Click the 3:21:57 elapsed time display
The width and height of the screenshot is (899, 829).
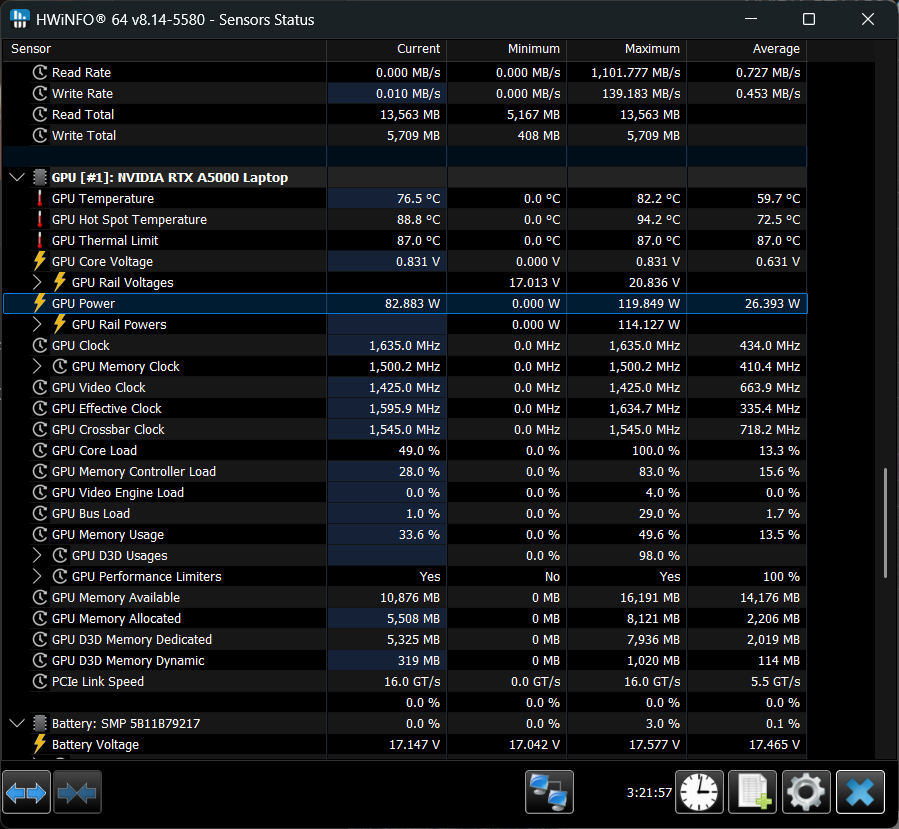click(649, 792)
